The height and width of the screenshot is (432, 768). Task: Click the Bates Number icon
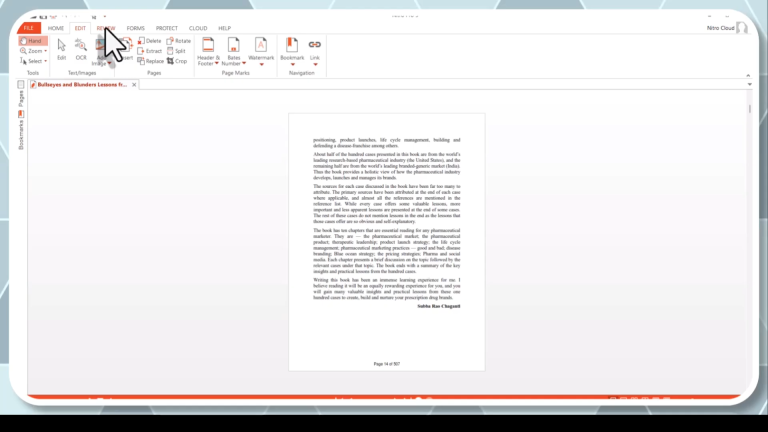[x=234, y=45]
